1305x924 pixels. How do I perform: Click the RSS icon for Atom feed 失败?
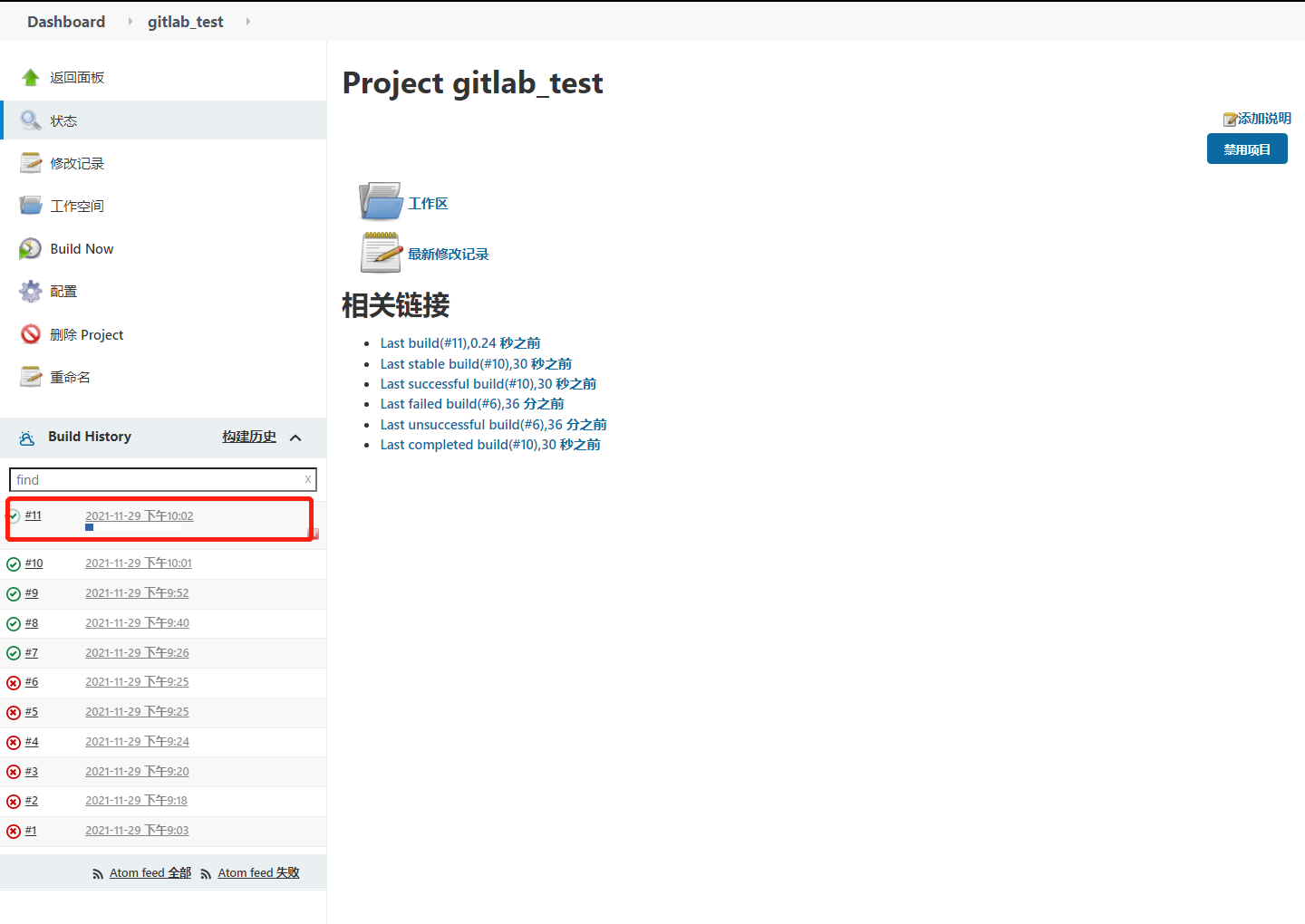click(x=206, y=874)
